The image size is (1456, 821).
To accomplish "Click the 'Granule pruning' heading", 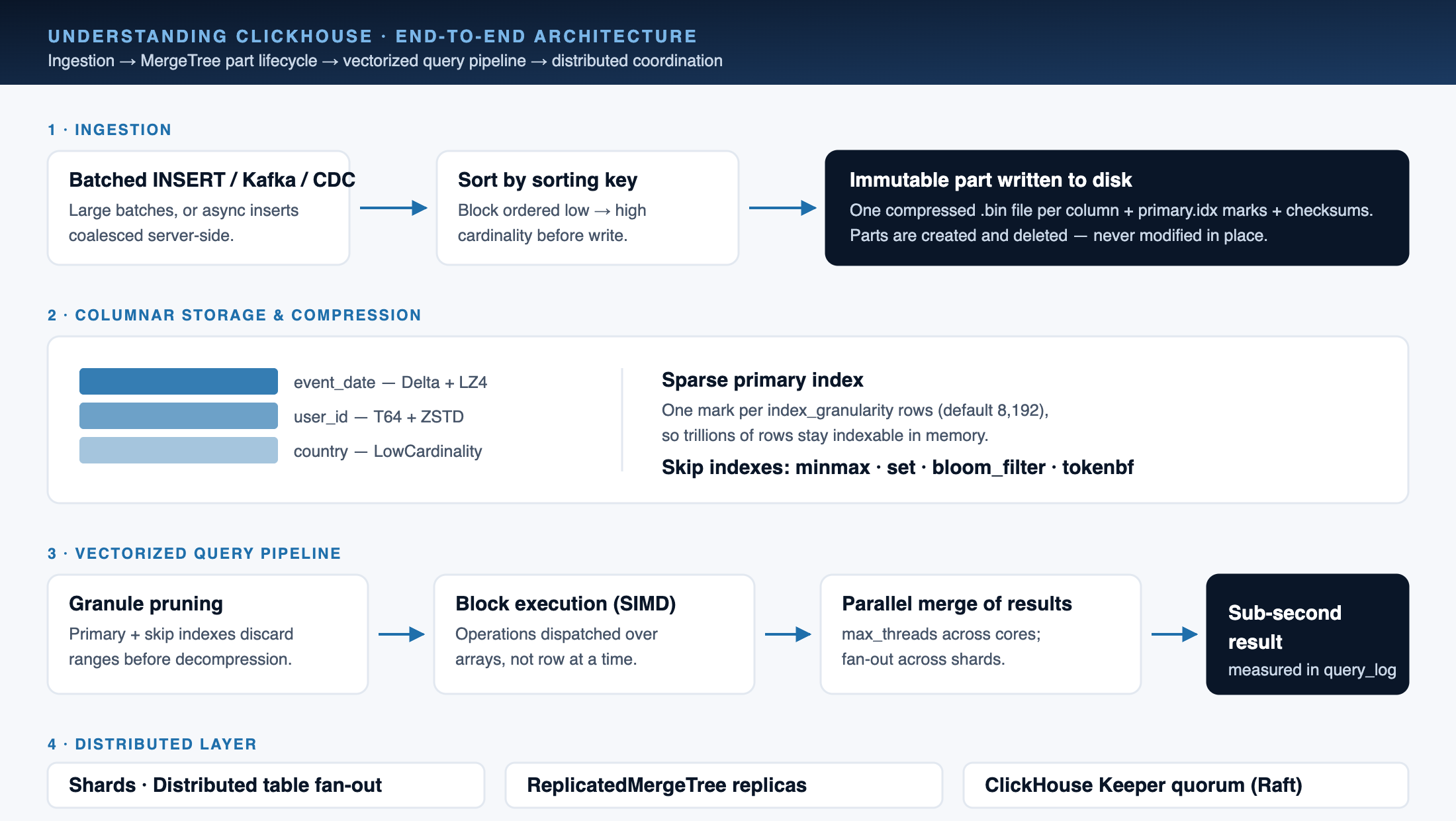I will [146, 604].
